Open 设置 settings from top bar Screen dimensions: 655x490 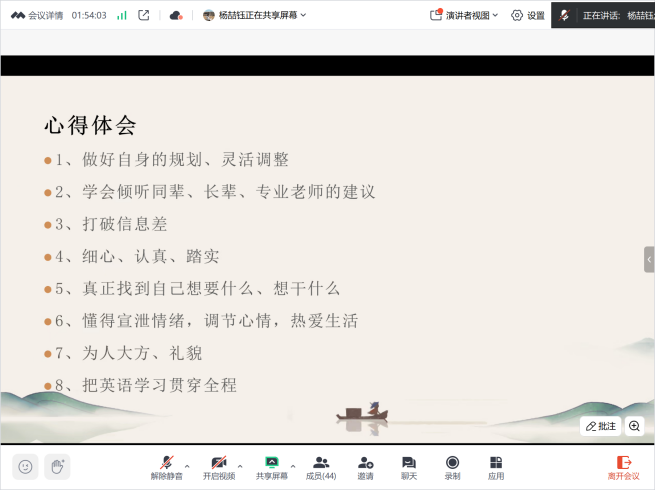coord(528,15)
